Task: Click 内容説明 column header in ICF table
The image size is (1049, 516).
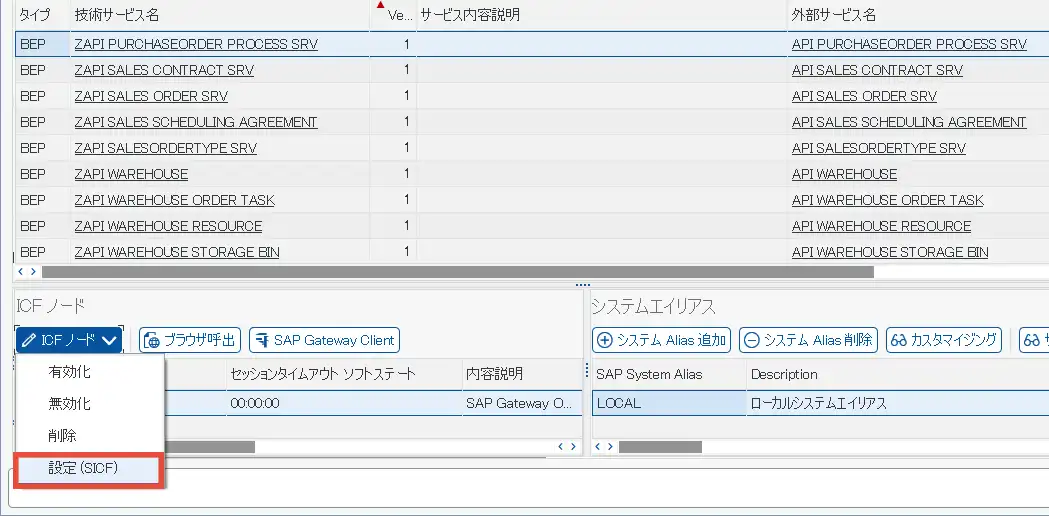Action: point(522,374)
